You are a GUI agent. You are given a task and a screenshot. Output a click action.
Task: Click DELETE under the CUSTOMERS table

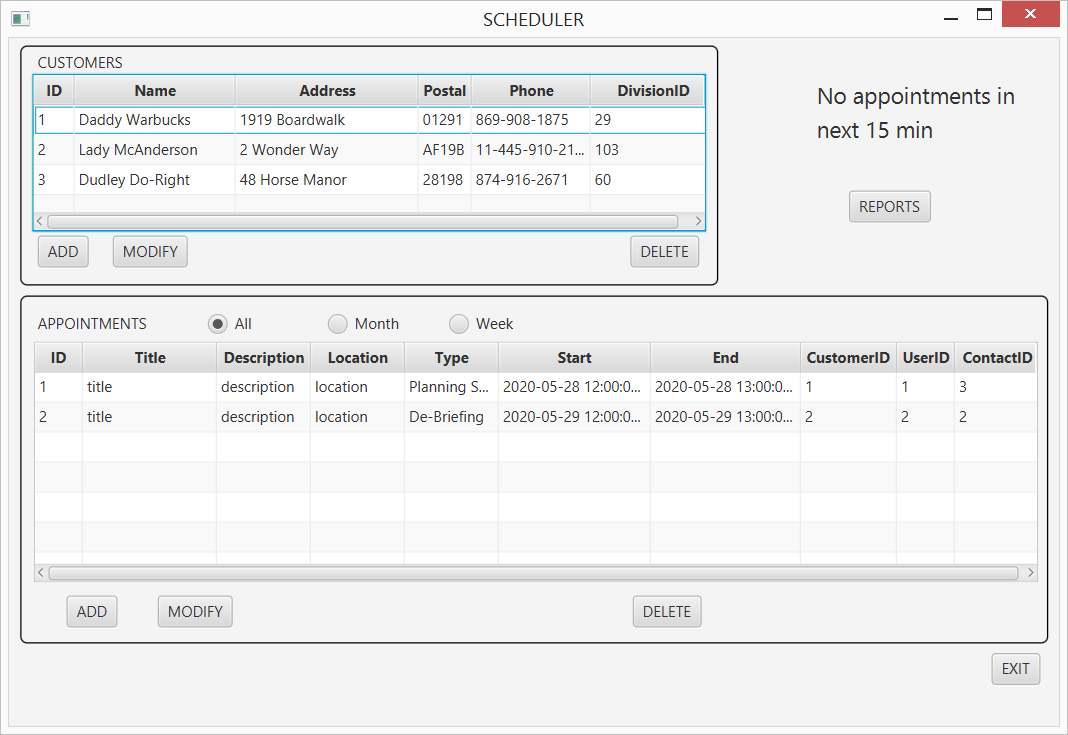(x=664, y=251)
